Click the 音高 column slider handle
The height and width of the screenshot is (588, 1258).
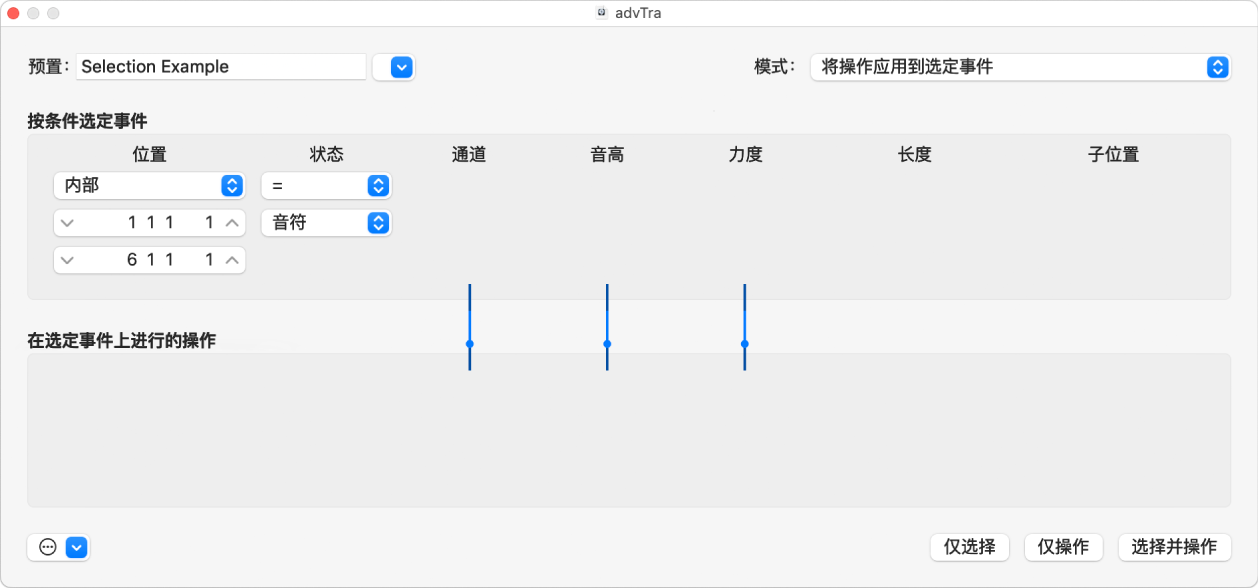[x=606, y=344]
